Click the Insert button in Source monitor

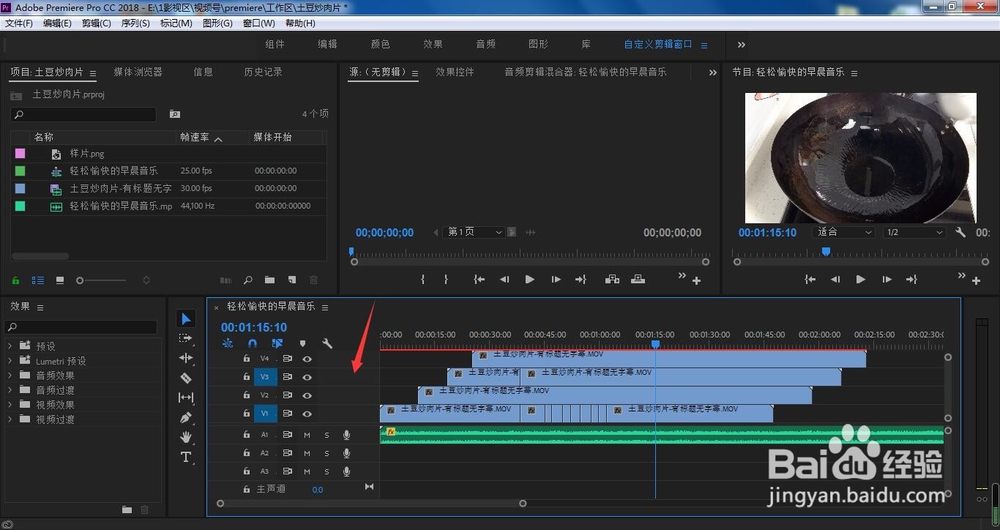(x=612, y=279)
